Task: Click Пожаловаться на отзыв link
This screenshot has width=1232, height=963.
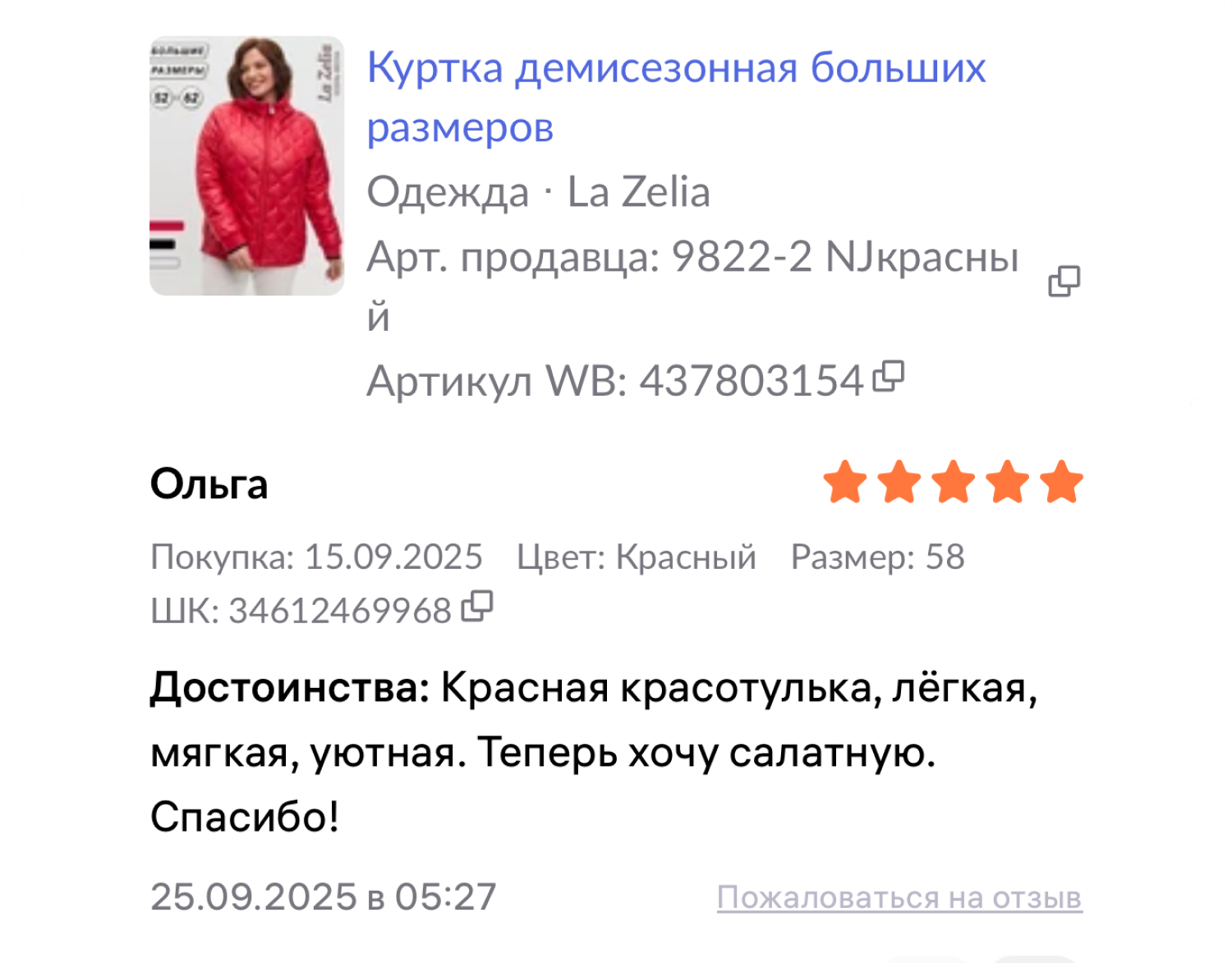Action: 899,897
